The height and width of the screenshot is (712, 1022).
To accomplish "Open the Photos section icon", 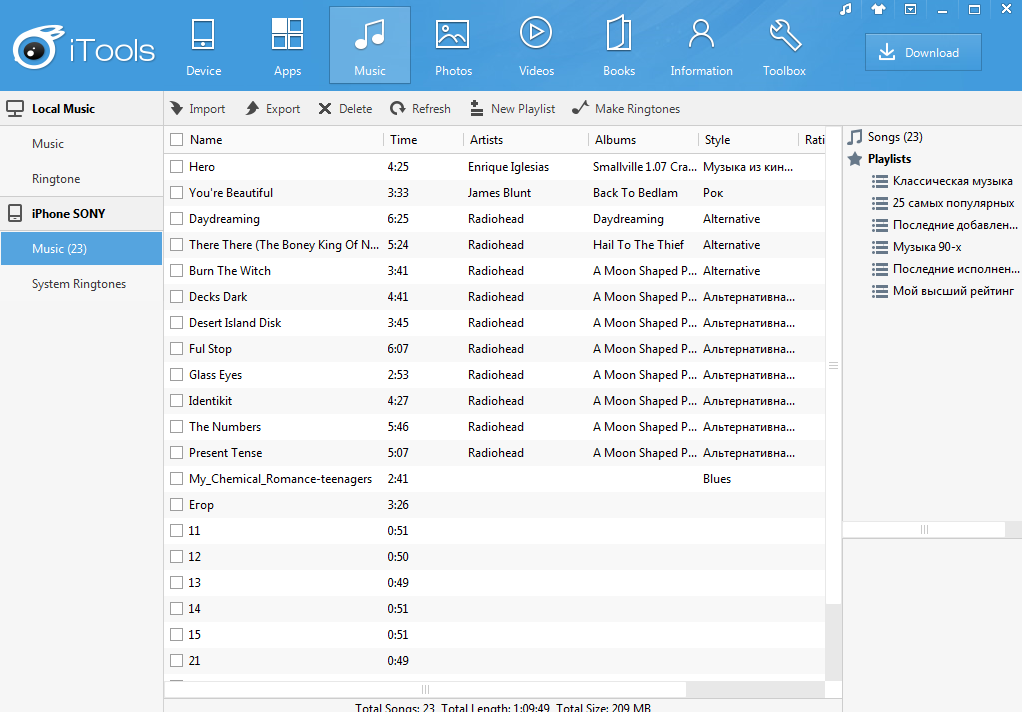I will pyautogui.click(x=453, y=35).
